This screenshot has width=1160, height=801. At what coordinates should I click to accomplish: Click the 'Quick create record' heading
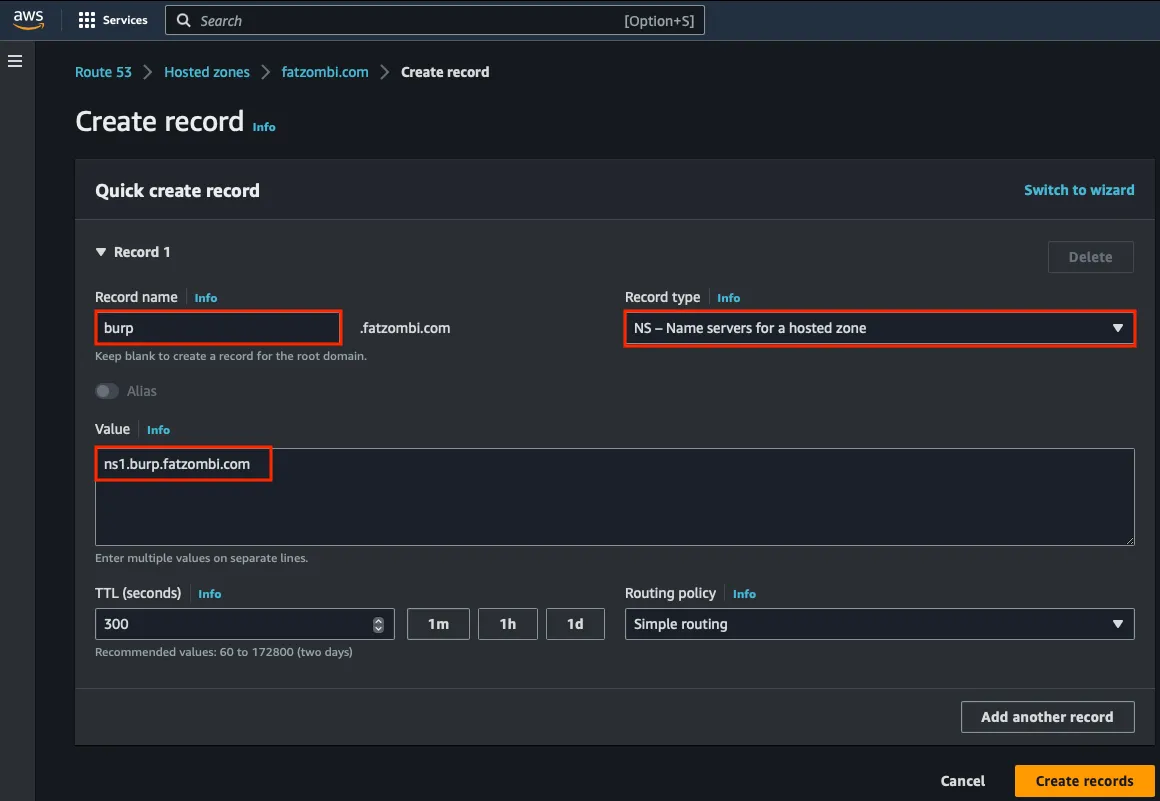pos(178,191)
